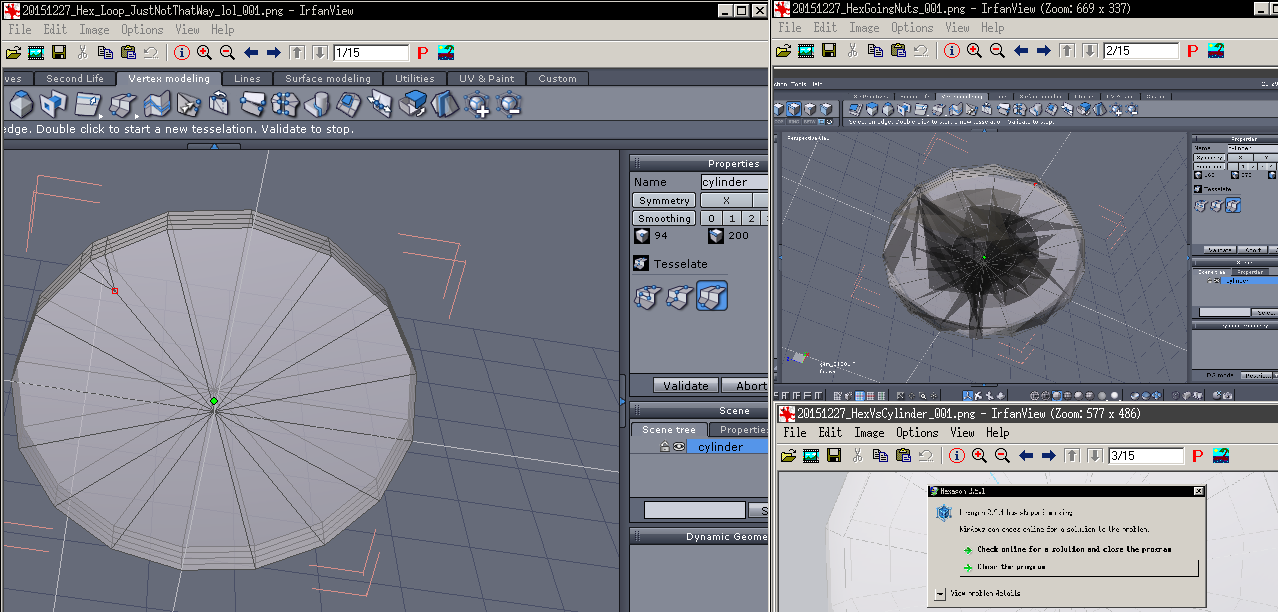Switch to the Surface modeling tab

coord(327,78)
